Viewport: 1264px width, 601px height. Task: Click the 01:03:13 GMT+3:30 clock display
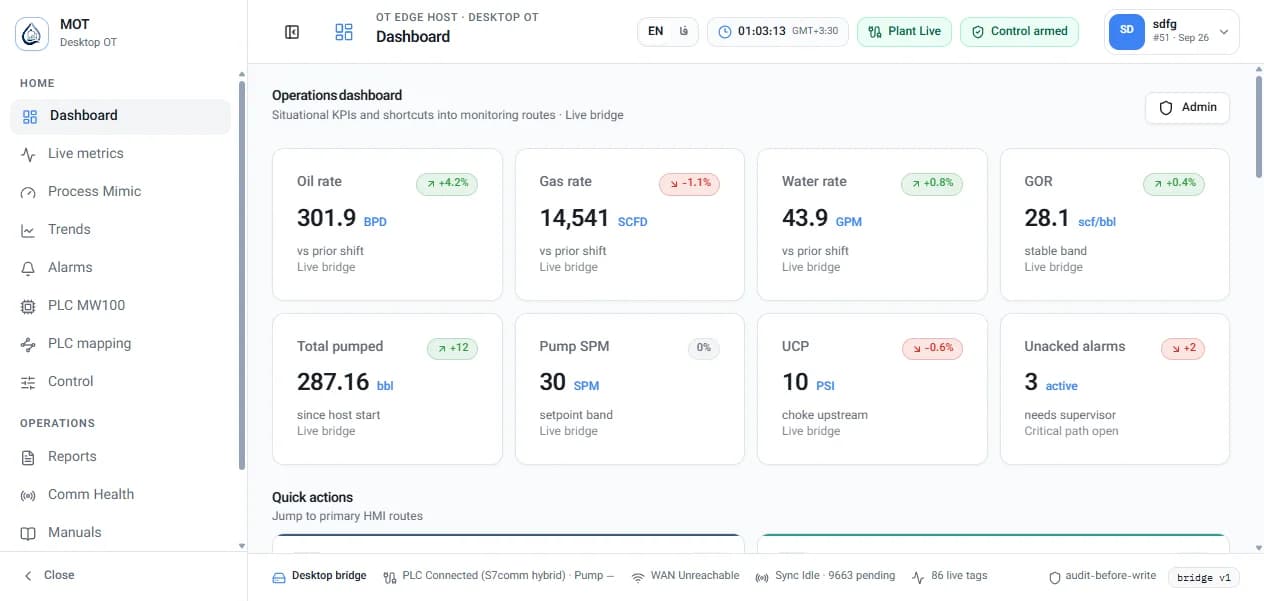click(x=779, y=31)
